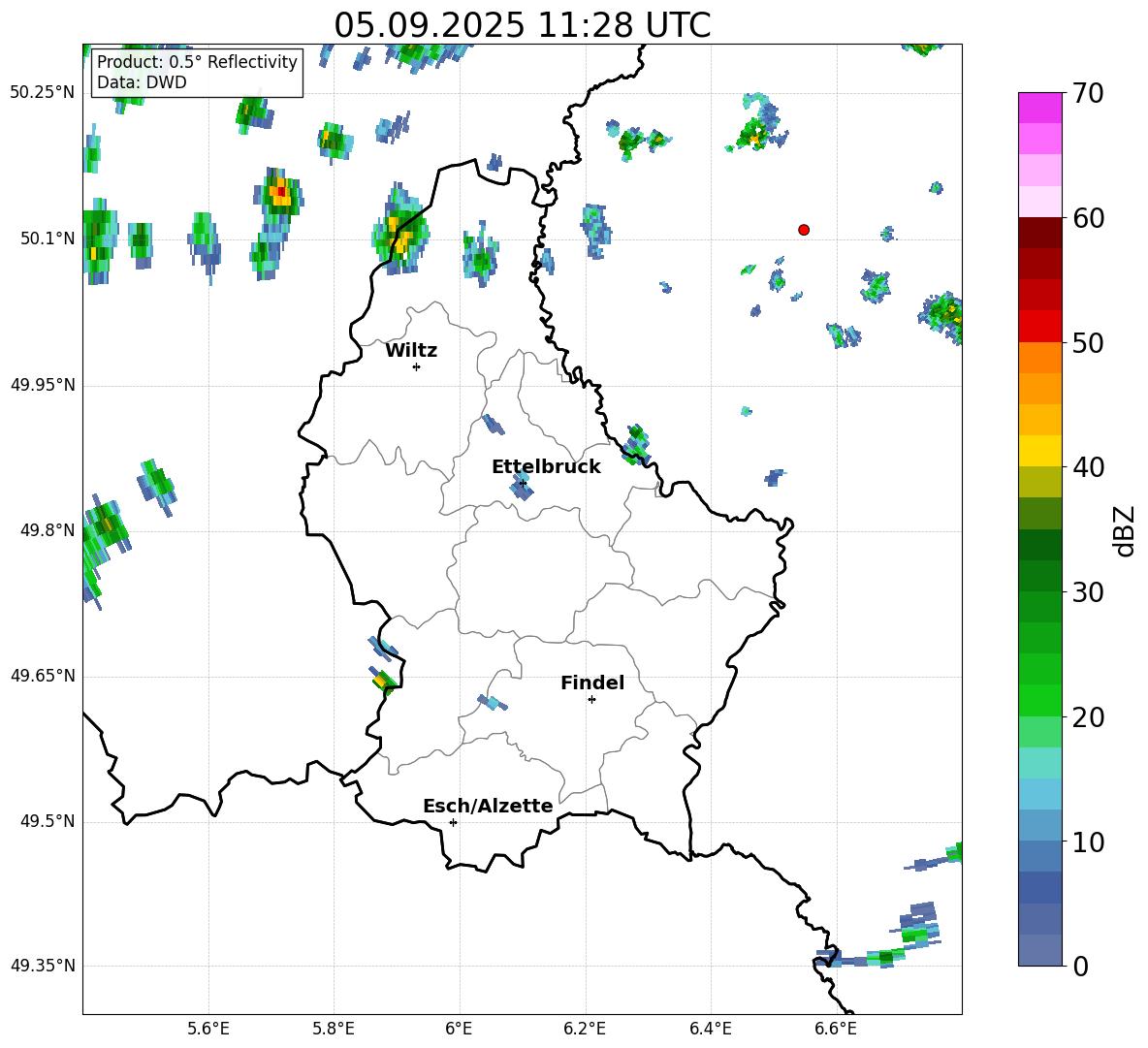This screenshot has height=1048, width=1148.
Task: Pick the bright green swatch just above 20 dBZ
Action: pos(1040,700)
